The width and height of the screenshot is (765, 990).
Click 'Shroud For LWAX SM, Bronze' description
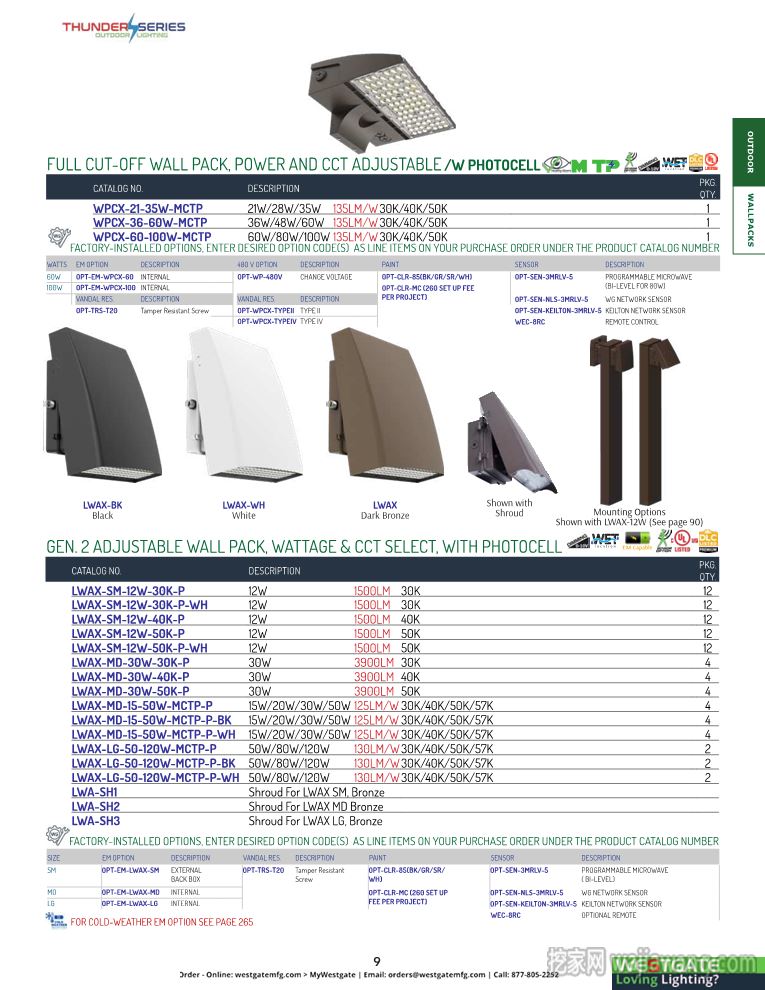(316, 792)
